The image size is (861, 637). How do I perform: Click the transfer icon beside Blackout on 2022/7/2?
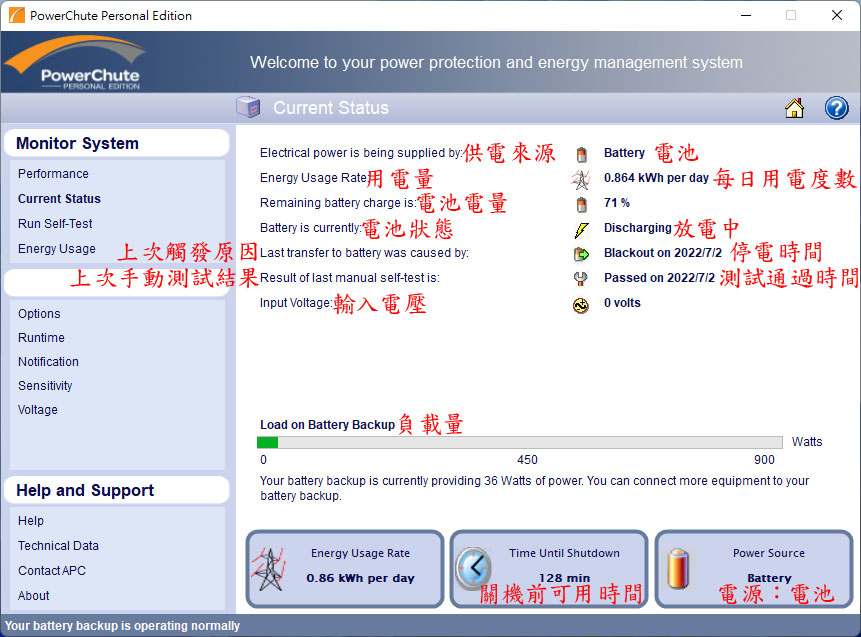(x=581, y=254)
